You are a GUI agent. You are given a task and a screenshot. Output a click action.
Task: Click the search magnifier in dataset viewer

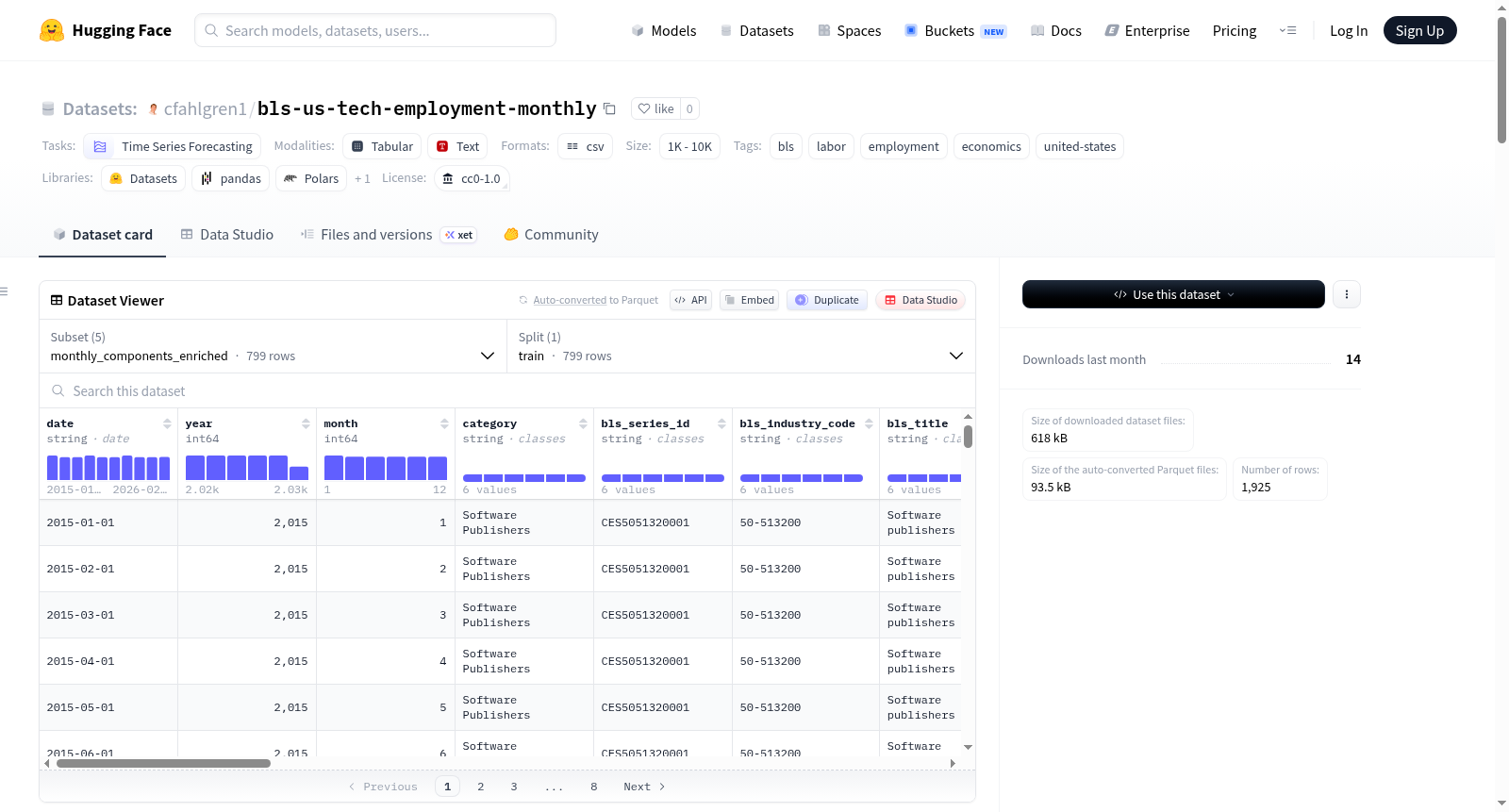pyautogui.click(x=58, y=390)
